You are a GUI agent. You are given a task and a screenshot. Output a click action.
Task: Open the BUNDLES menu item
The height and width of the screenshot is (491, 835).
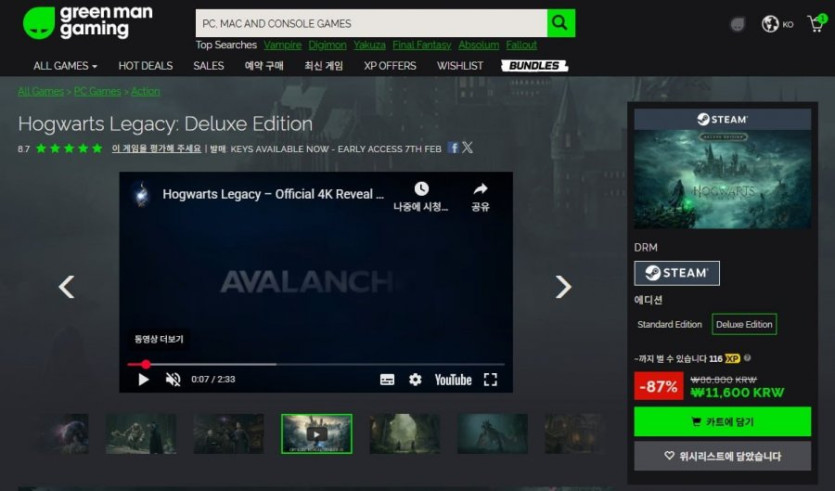pos(535,66)
